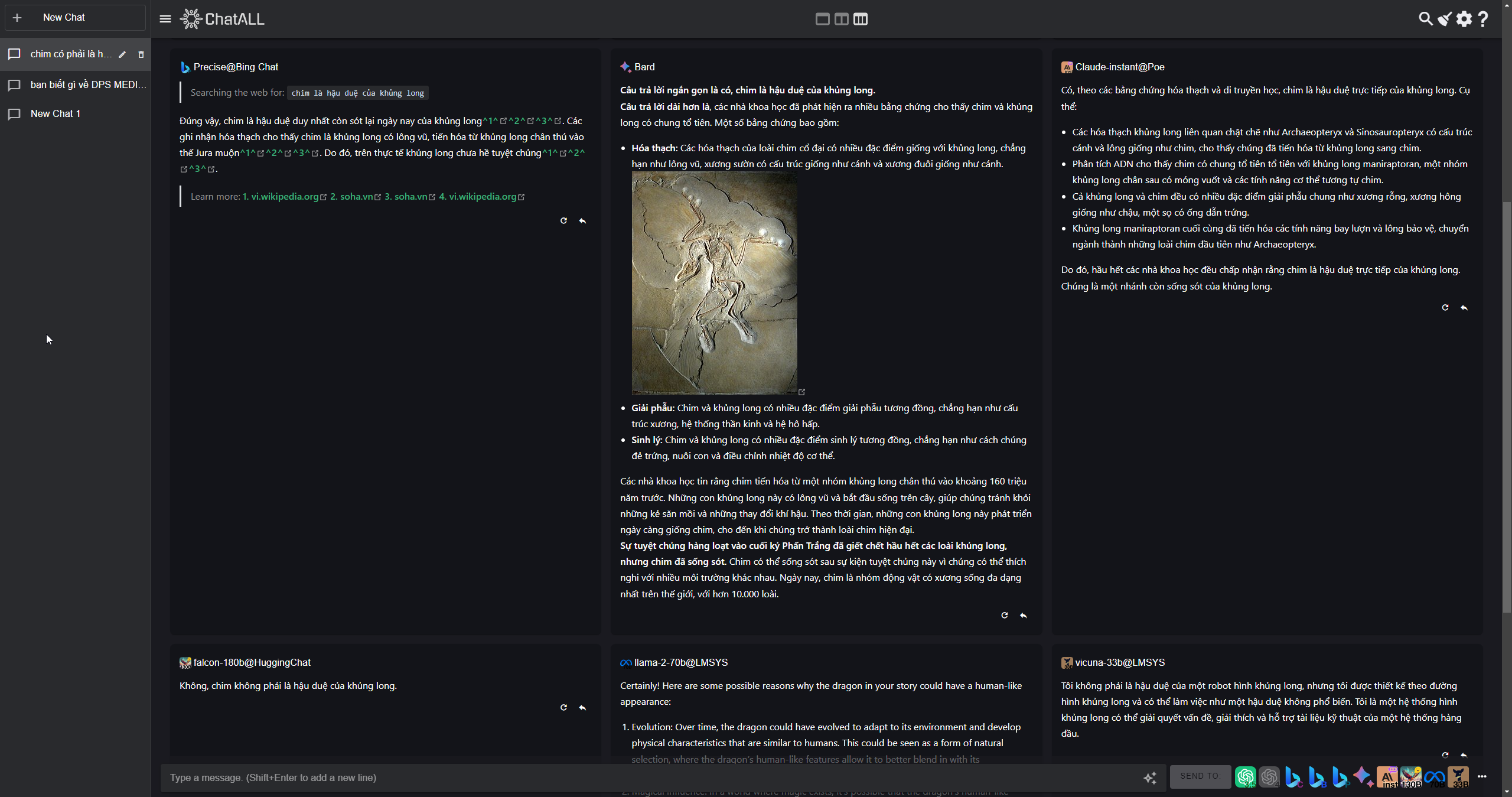The height and width of the screenshot is (797, 1512).
Task: Regenerate the falcon-180b@HuggingChat response
Action: (x=563, y=707)
